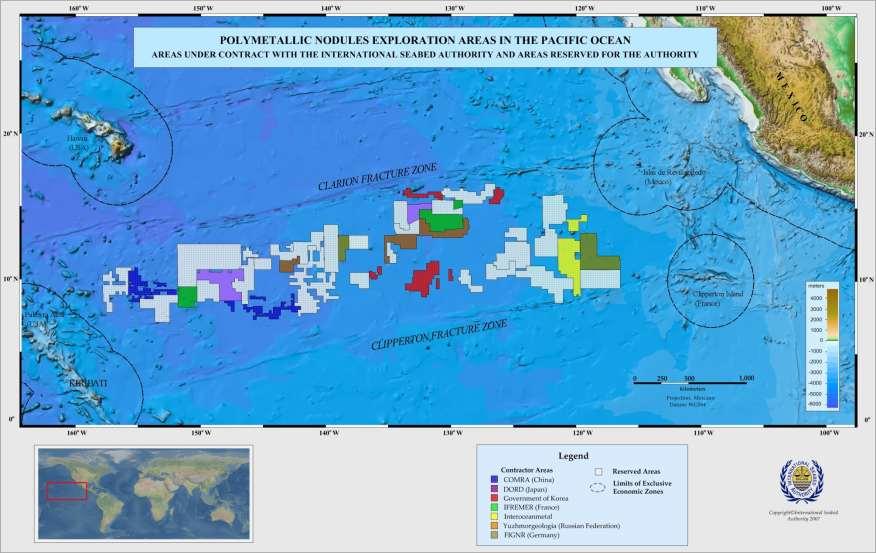The image size is (876, 553).
Task: Click the 'CLARION FRACTURE ZONE' map label
Action: (x=378, y=177)
